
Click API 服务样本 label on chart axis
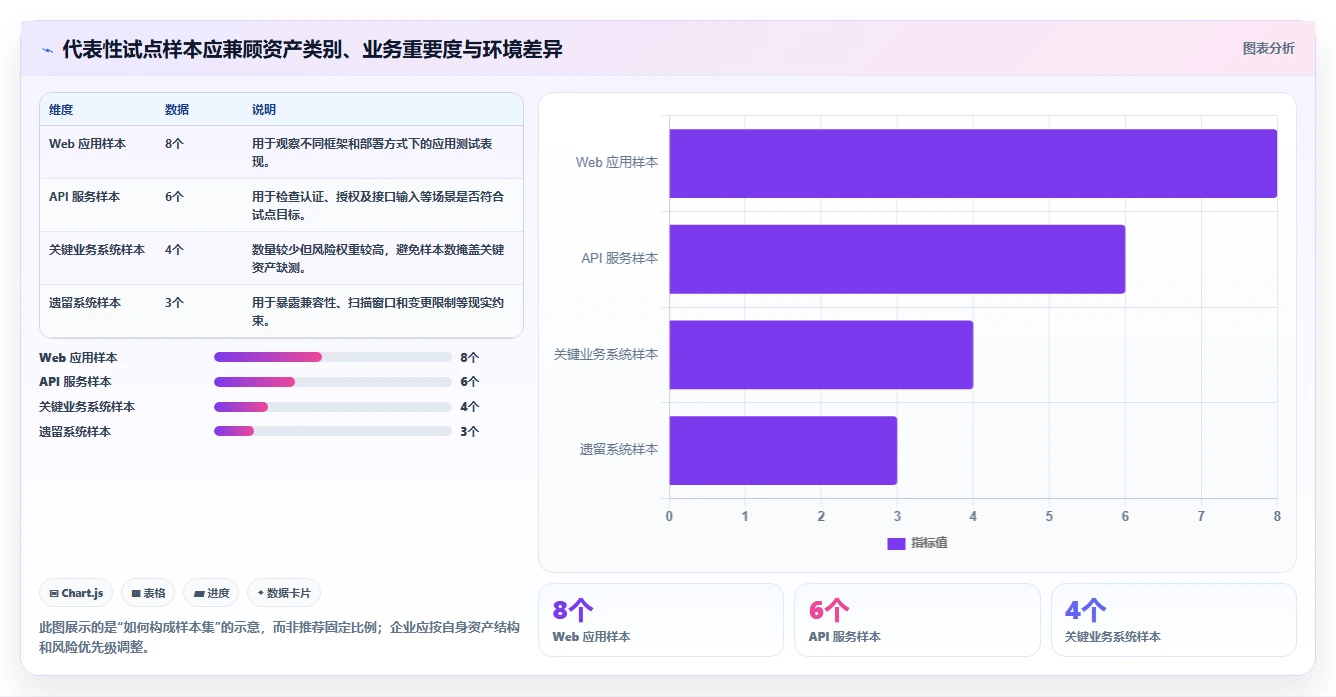(620, 258)
